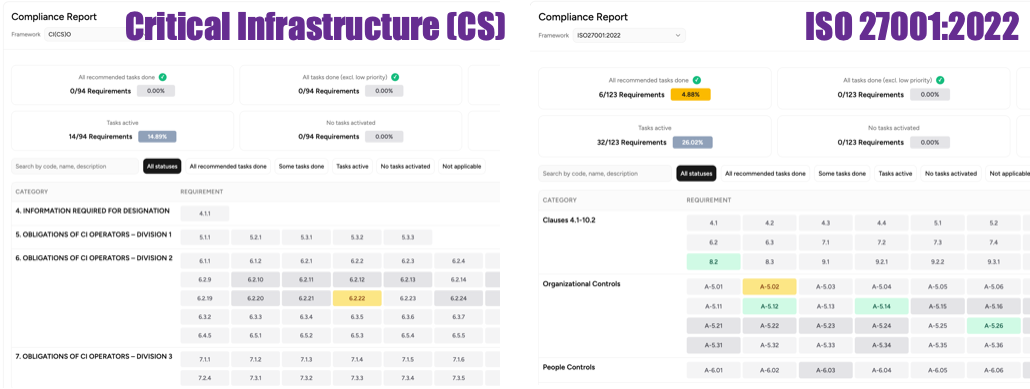This screenshot has height=389, width=1030.
Task: Open requirement 7.1.4
Action: pyautogui.click(x=357, y=359)
